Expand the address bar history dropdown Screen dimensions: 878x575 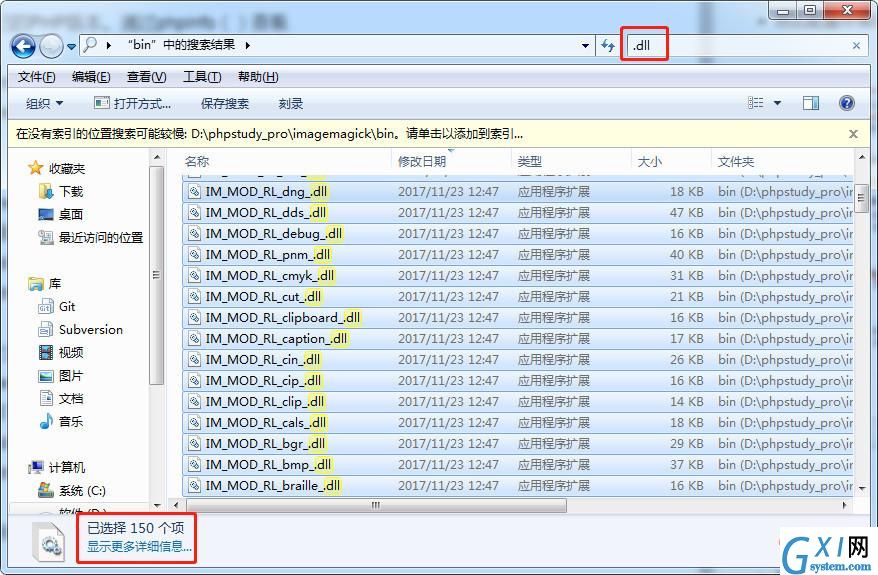point(585,45)
